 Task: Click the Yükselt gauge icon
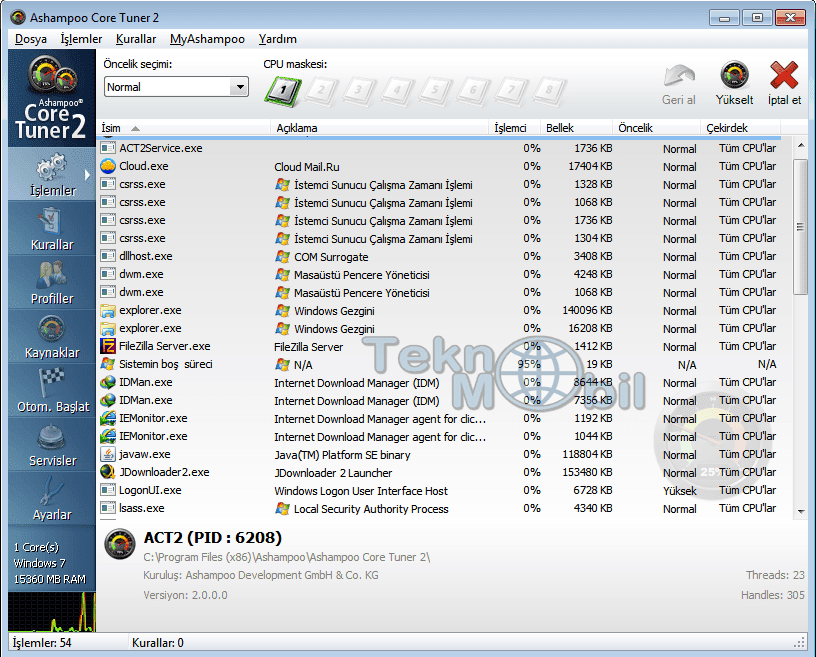734,75
